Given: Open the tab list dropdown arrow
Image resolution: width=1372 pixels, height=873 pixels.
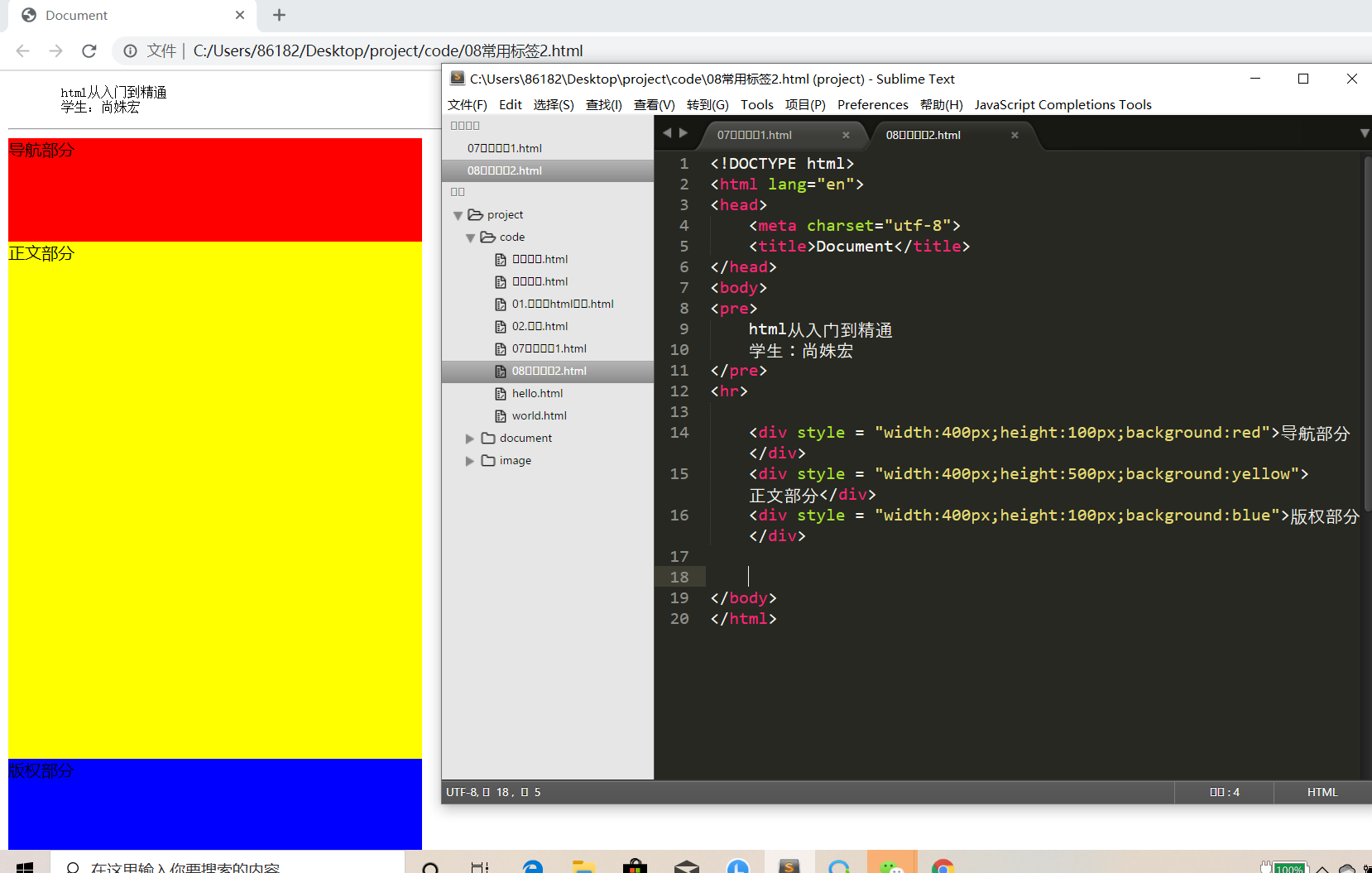Looking at the screenshot, I should (1365, 133).
